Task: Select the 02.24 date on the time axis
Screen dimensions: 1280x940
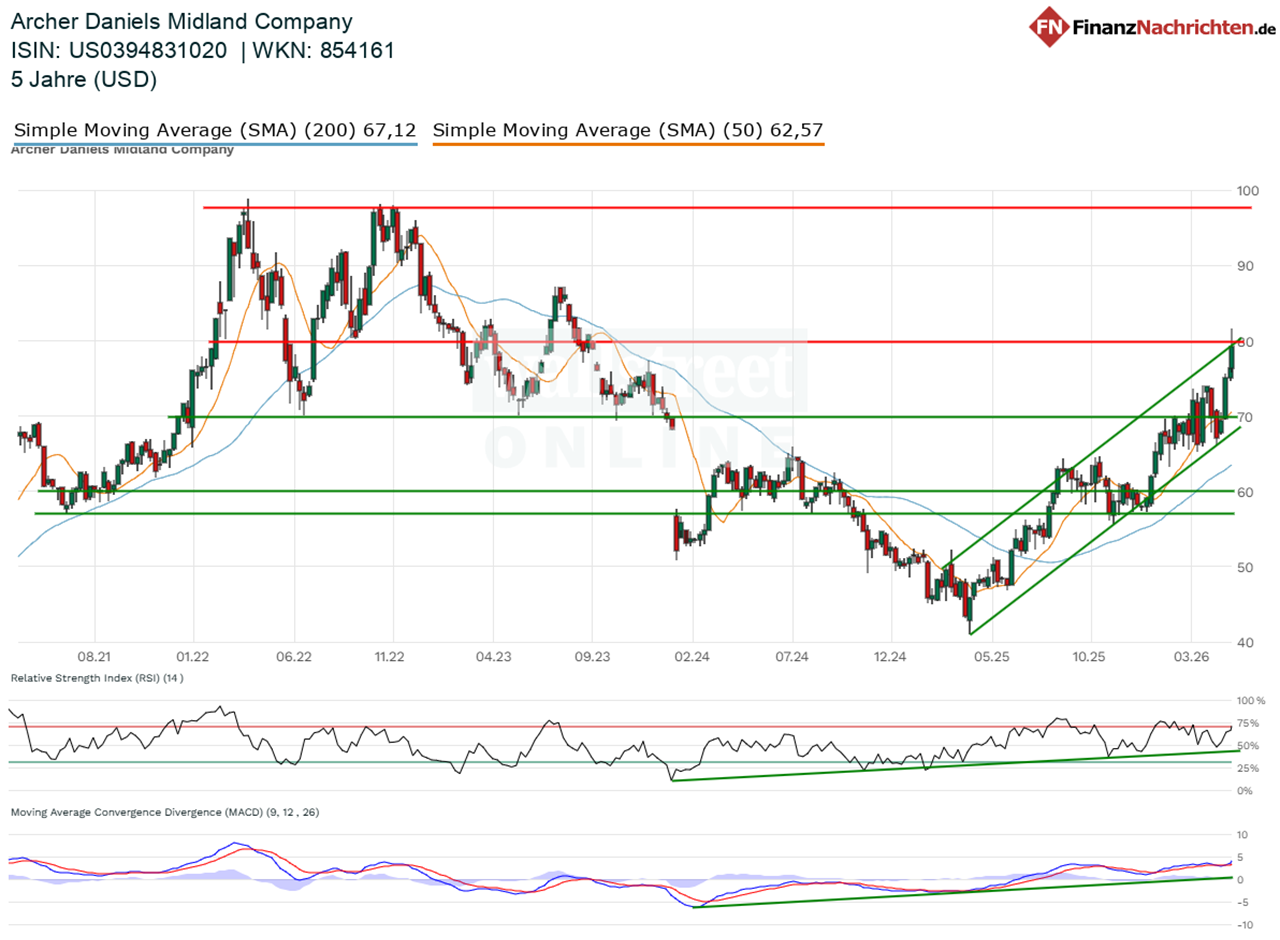Action: pyautogui.click(x=691, y=657)
